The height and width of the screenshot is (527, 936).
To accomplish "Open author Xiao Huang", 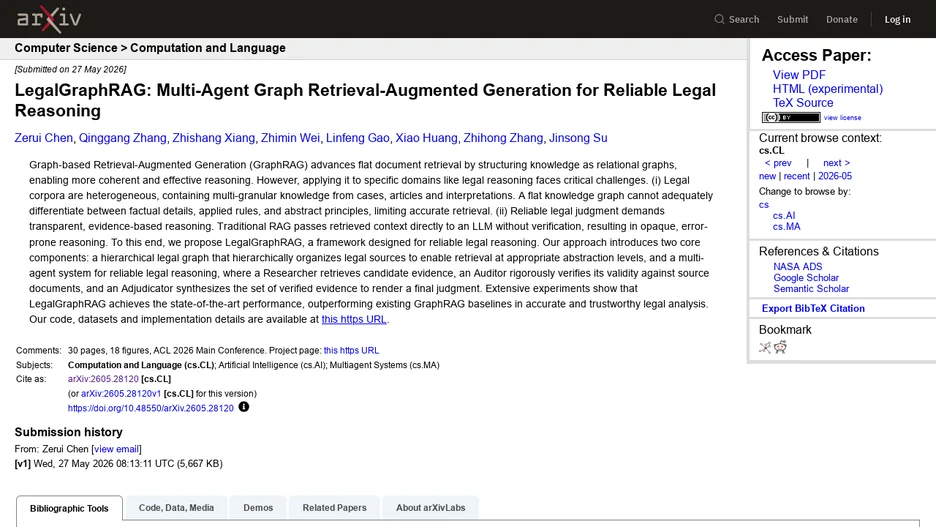I will pos(426,138).
